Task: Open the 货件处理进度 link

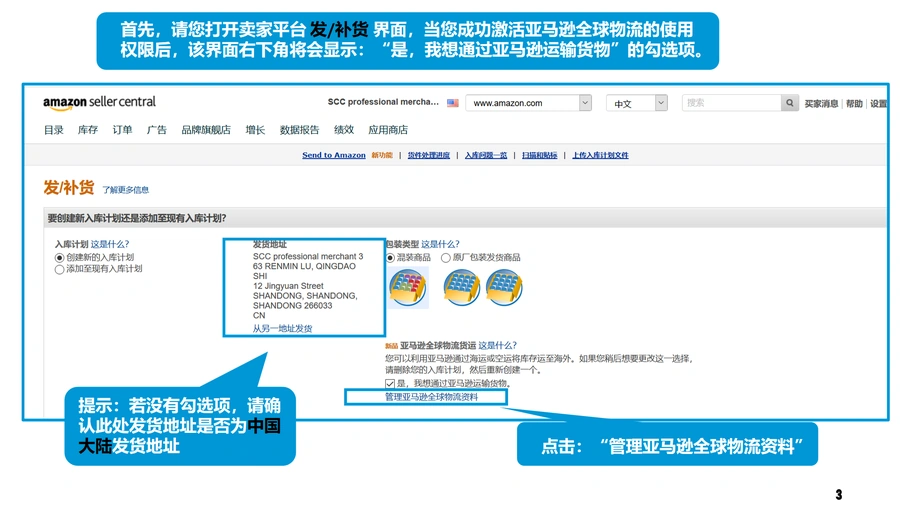Action: pyautogui.click(x=429, y=155)
